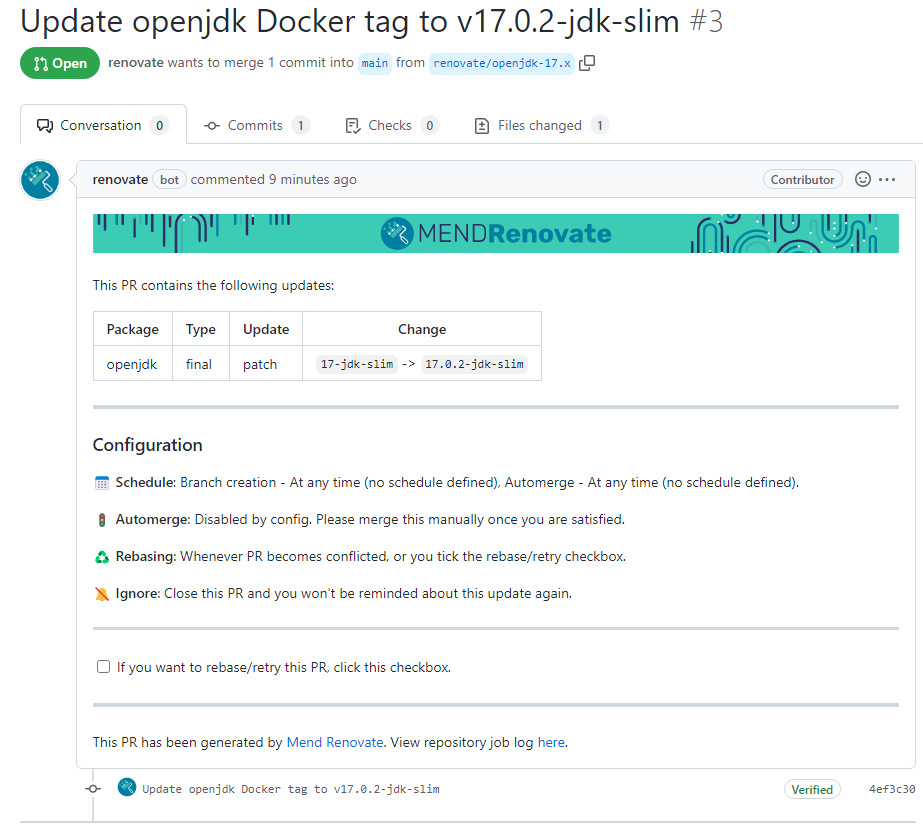The height and width of the screenshot is (833, 923).
Task: Click the '17-jdk-slim' old version value
Action: click(357, 364)
